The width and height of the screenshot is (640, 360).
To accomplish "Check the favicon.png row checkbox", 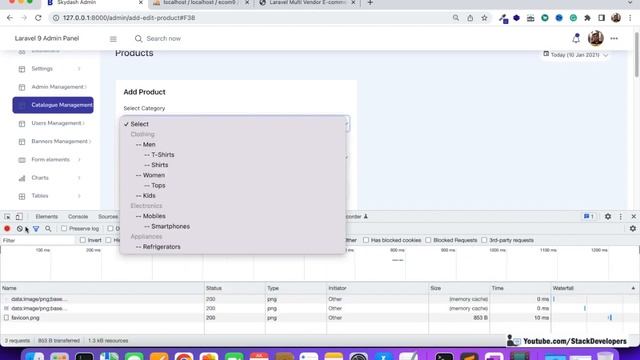I will 6,318.
